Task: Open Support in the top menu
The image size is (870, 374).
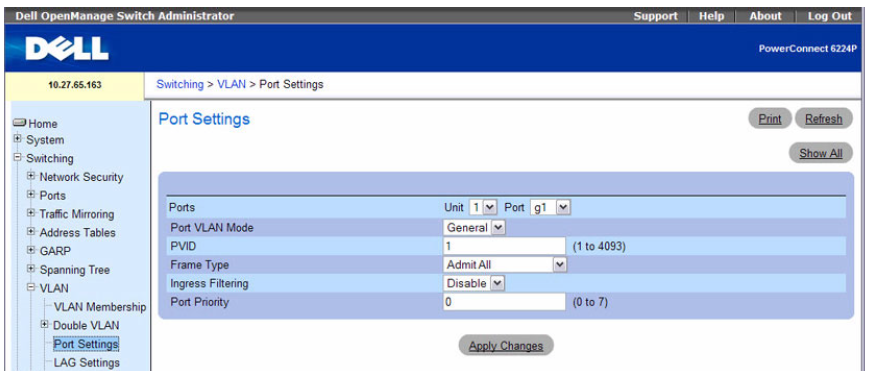Action: tap(655, 16)
